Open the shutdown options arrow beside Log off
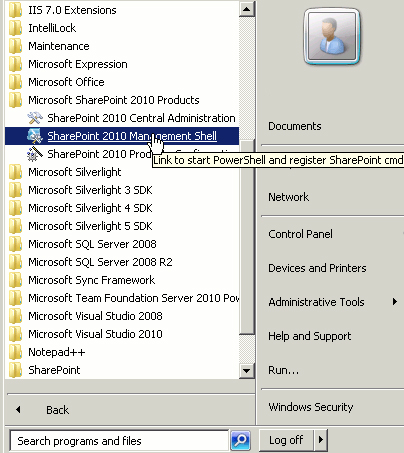Viewport: 404px width, 453px height. click(x=321, y=440)
